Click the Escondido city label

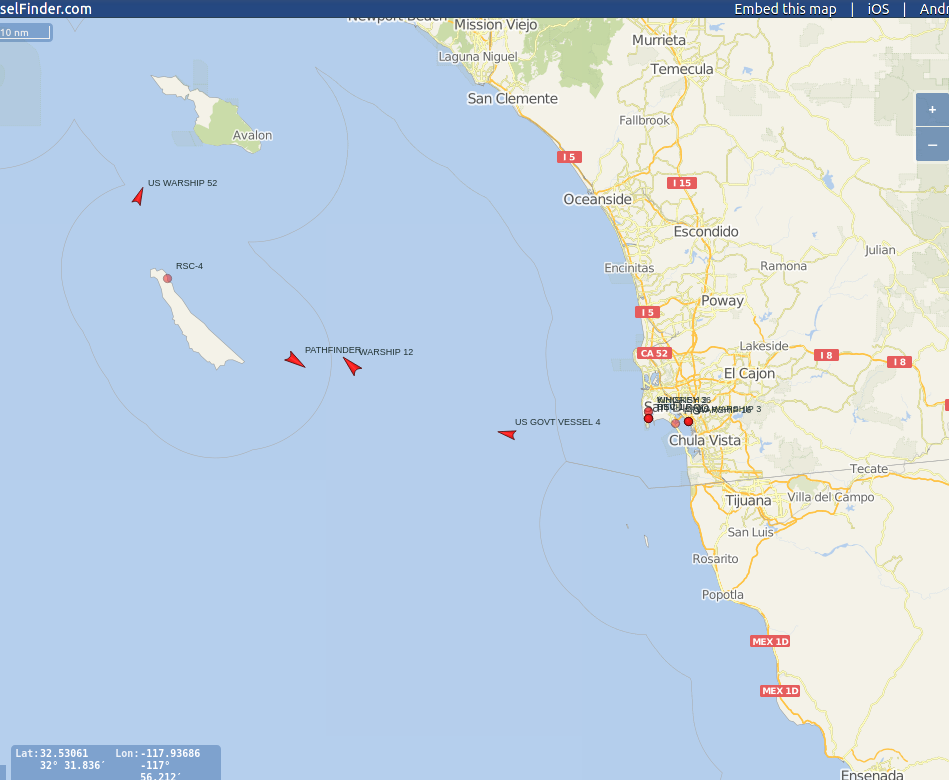(x=706, y=232)
